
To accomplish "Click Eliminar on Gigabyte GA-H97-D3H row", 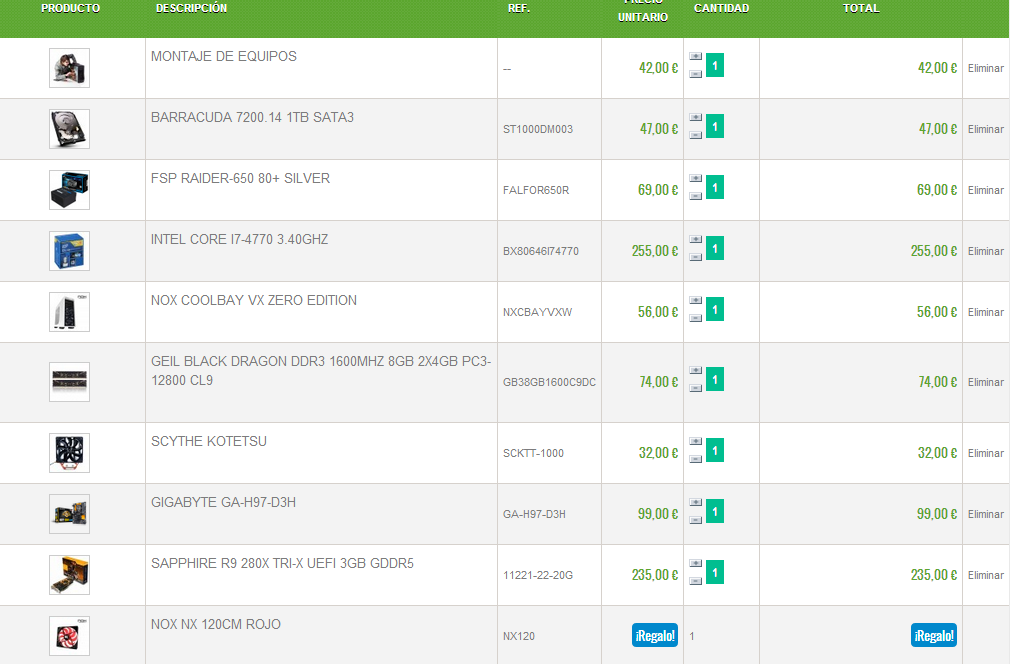I will pos(985,515).
